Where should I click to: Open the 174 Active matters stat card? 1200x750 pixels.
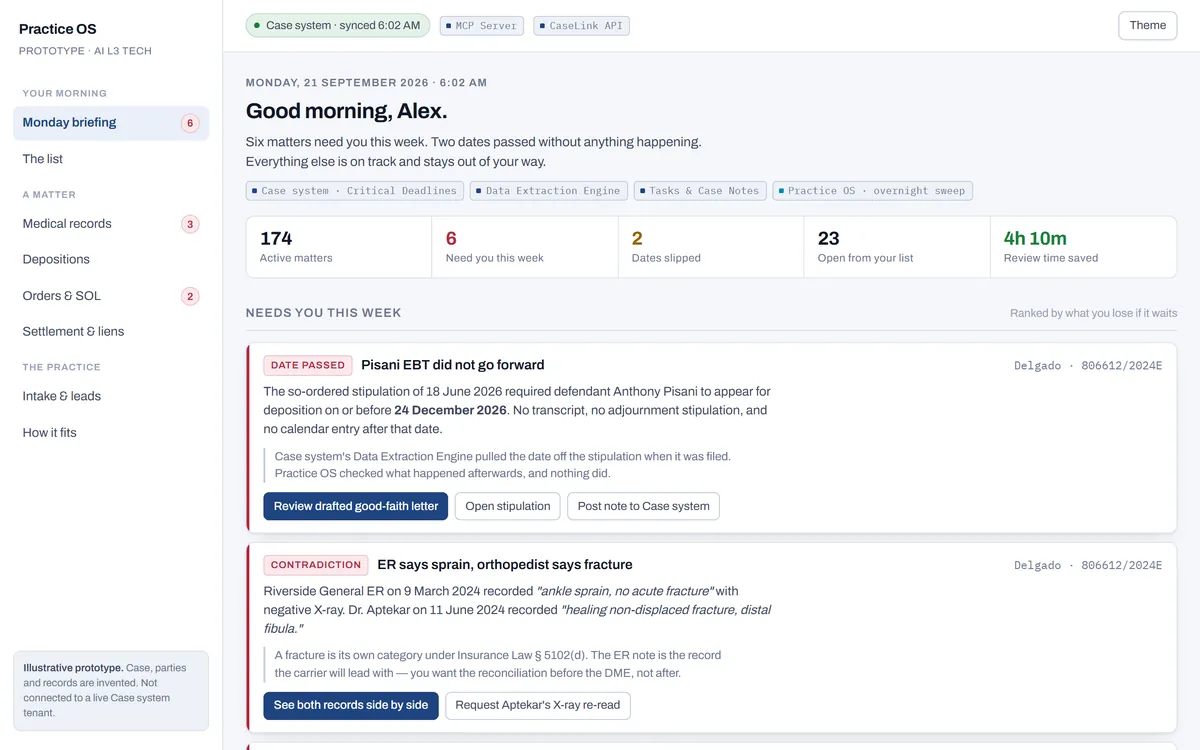coord(339,248)
